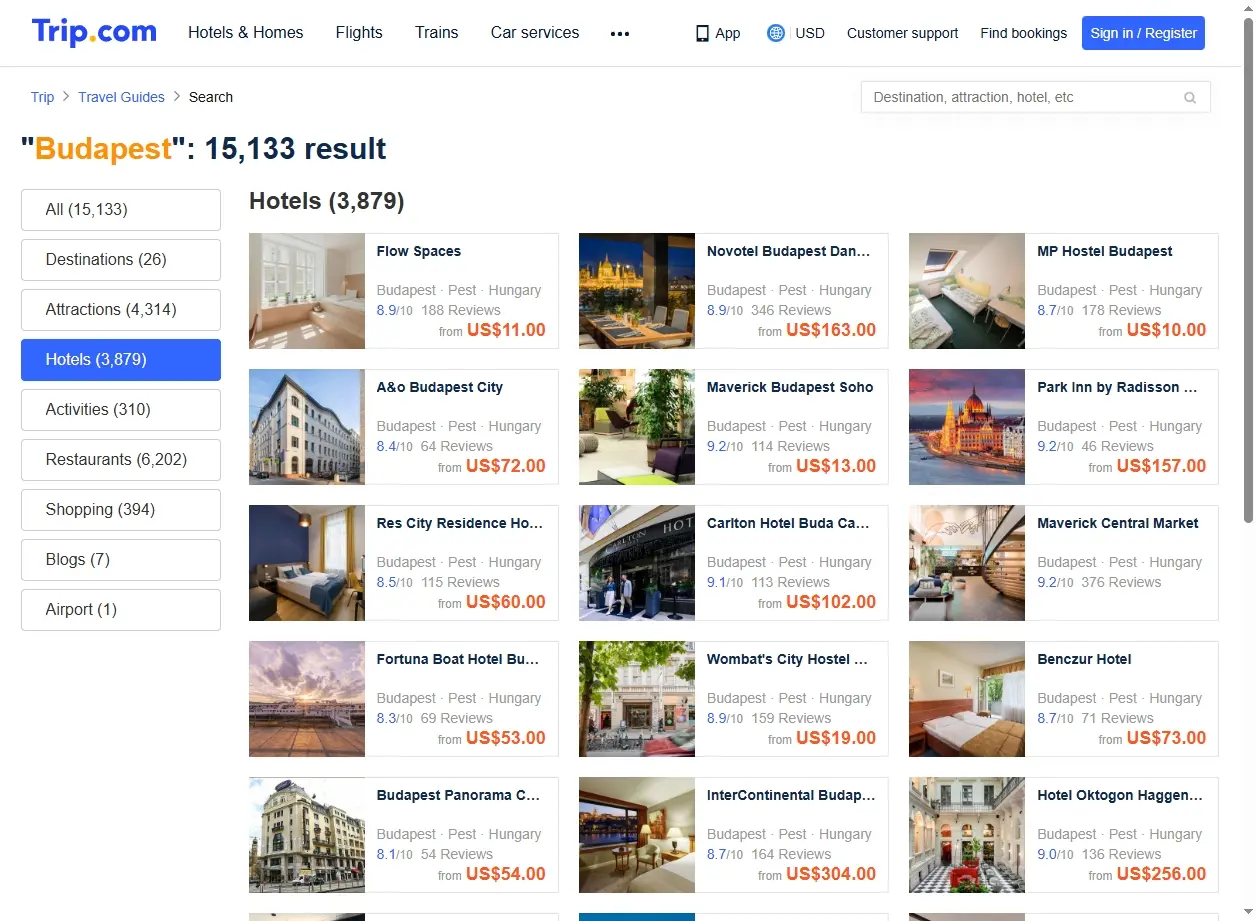Open Maverick Central Market photo
Screen dimensions: 1256x921
(967, 563)
